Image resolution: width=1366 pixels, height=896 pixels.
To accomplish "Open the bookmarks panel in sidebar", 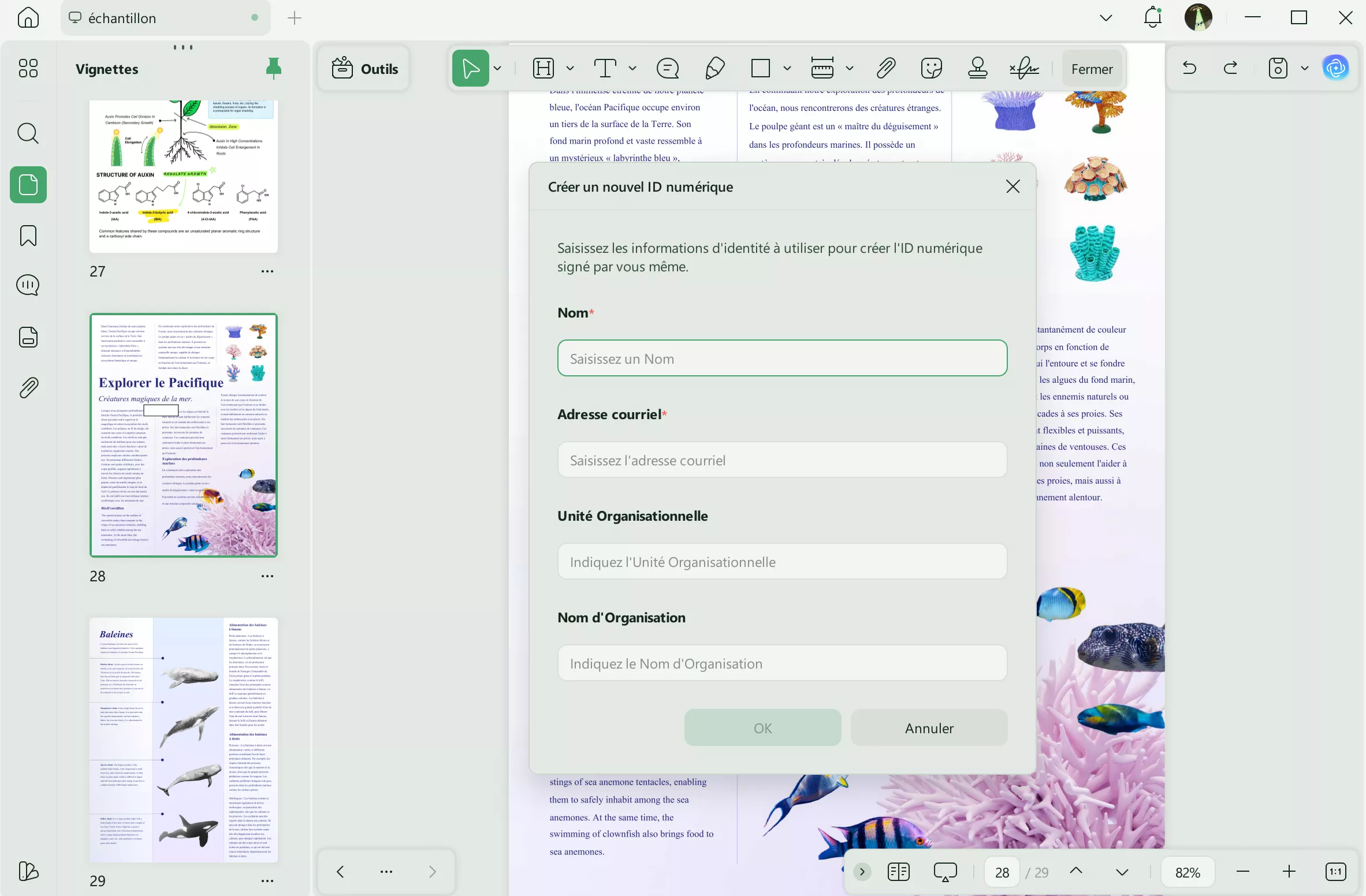I will click(x=28, y=236).
